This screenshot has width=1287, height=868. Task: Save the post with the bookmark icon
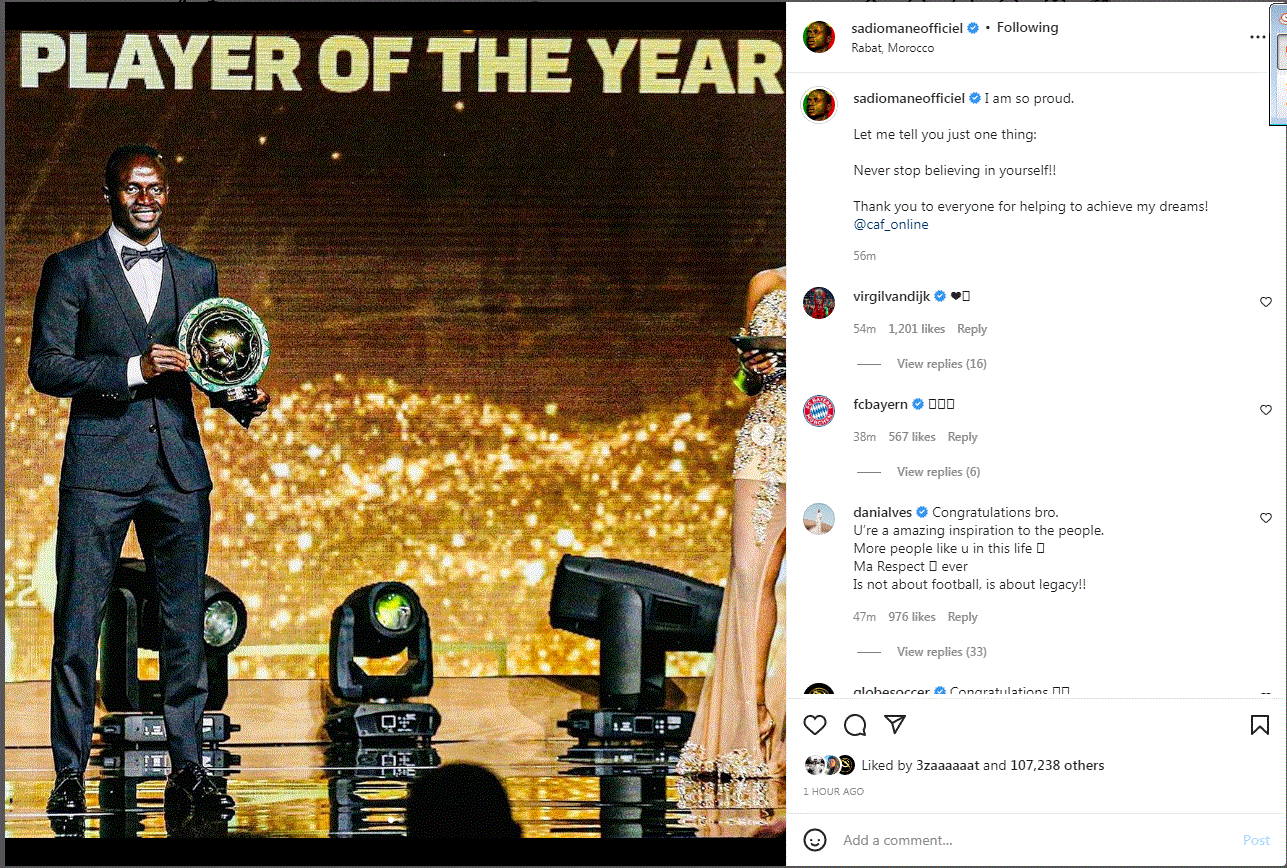pos(1260,725)
